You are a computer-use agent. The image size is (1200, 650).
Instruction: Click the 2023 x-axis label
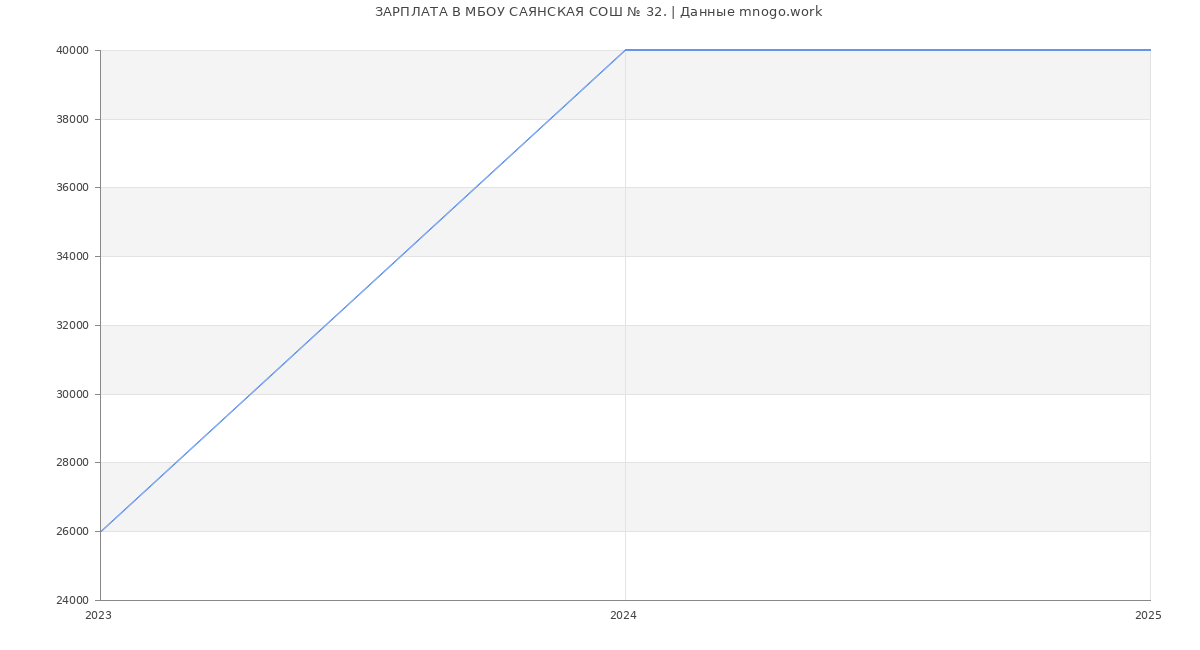click(x=98, y=616)
